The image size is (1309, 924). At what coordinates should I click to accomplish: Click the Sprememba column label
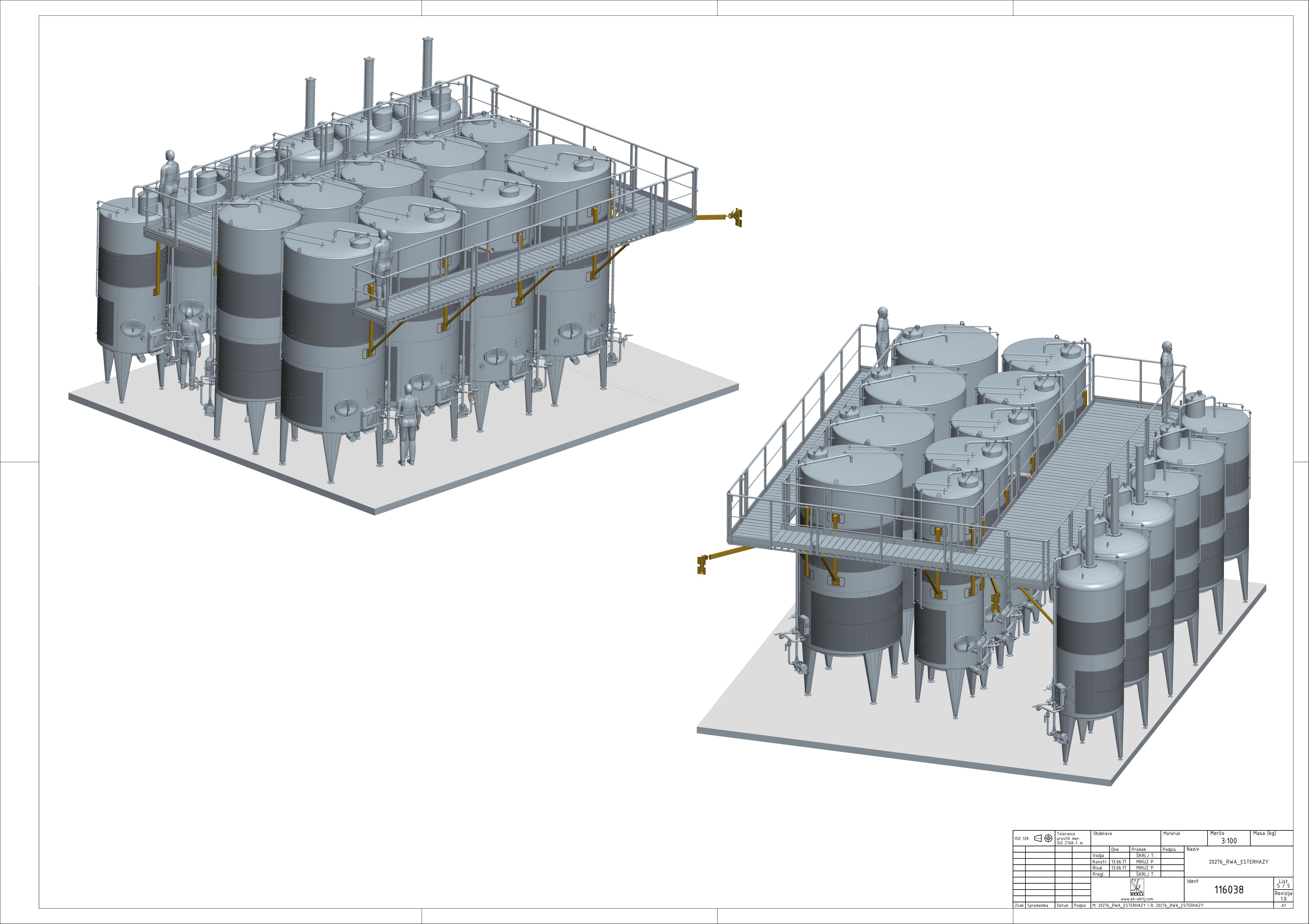tap(1038, 906)
